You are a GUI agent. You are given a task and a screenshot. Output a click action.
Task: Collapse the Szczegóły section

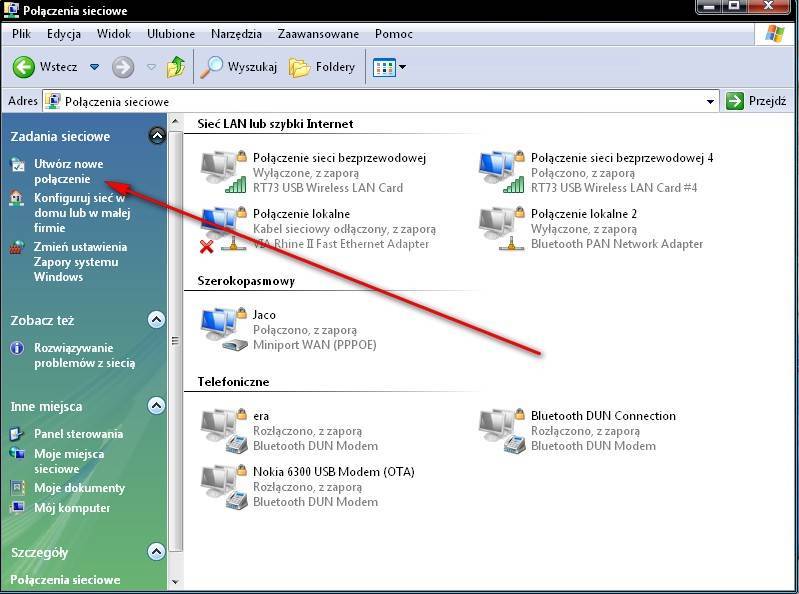(x=156, y=551)
